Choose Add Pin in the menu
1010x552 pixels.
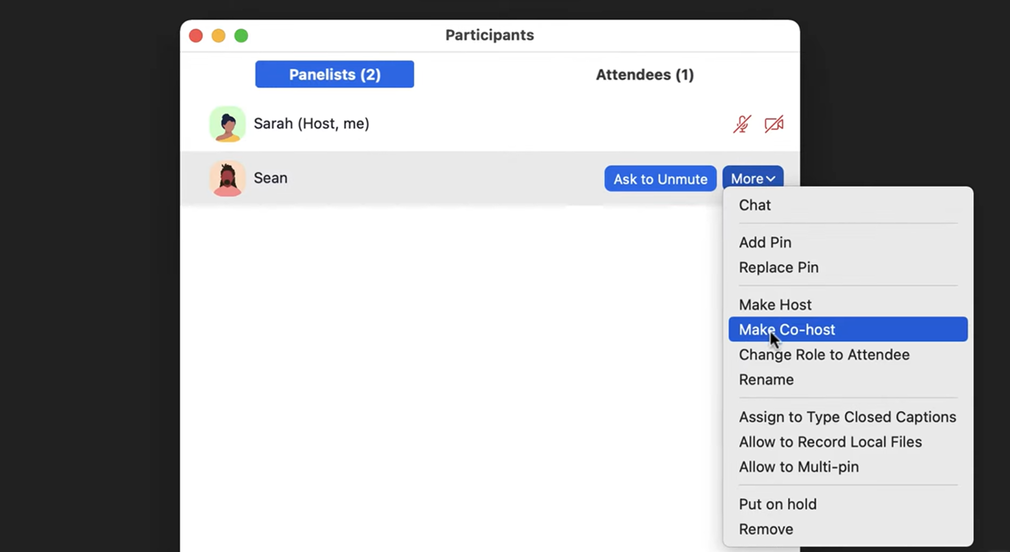coord(765,242)
